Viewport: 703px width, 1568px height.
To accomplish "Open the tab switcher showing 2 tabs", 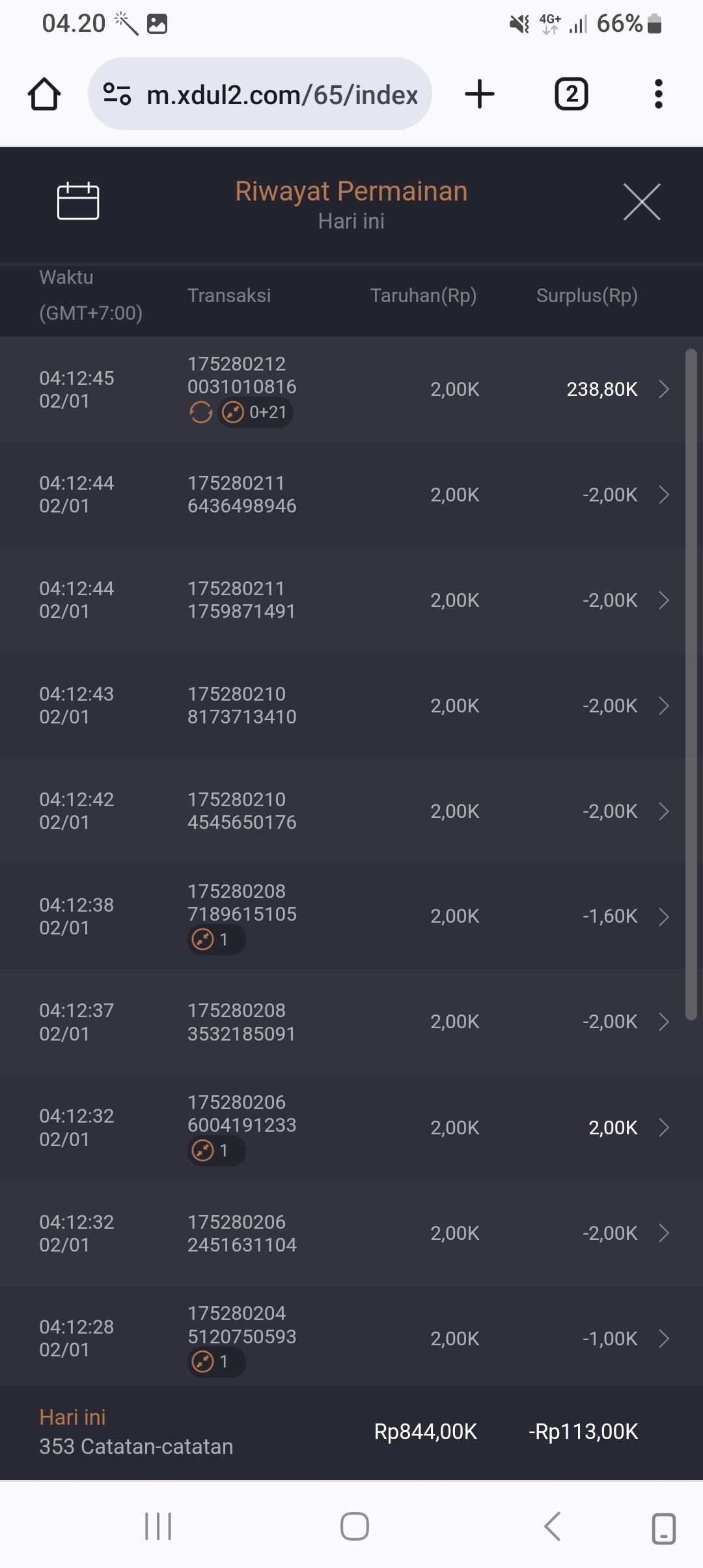I will click(571, 94).
